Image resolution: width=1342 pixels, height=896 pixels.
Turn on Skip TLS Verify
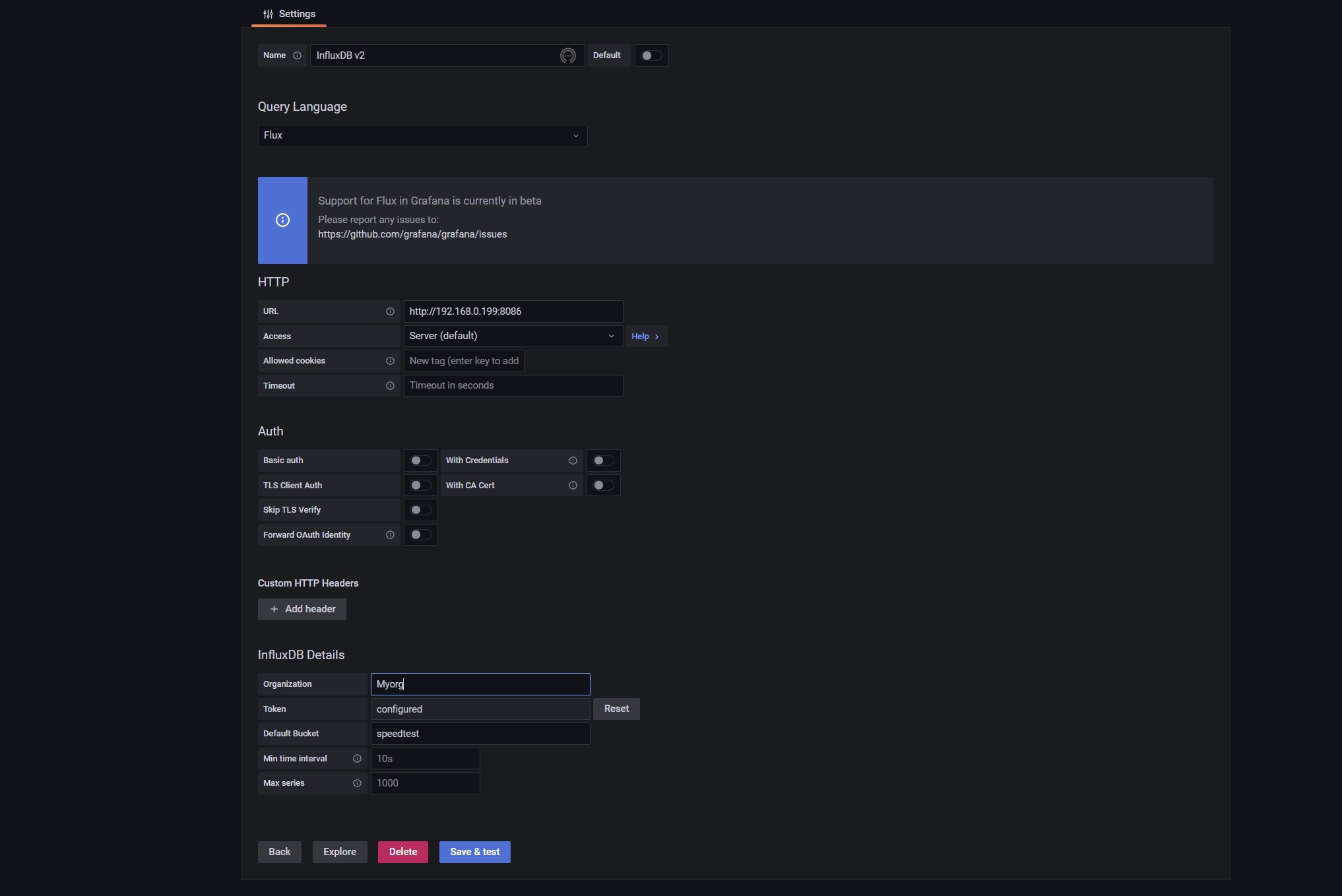(420, 510)
